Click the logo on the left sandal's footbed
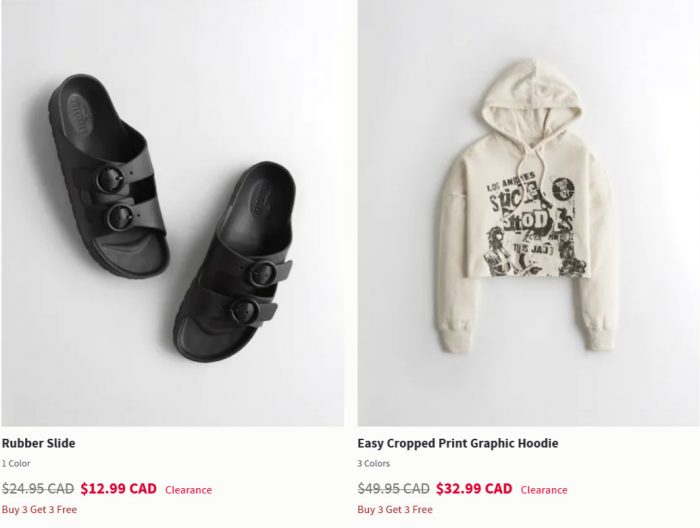This screenshot has width=700, height=528. (79, 114)
